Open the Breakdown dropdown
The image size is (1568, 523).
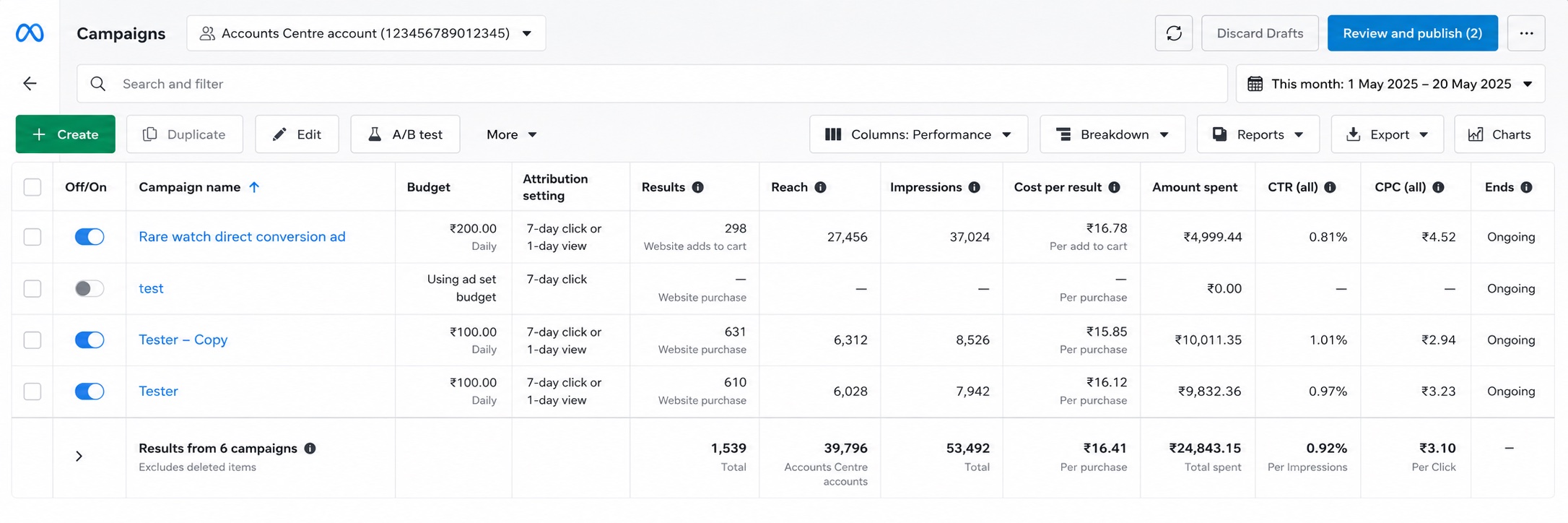(x=1112, y=134)
